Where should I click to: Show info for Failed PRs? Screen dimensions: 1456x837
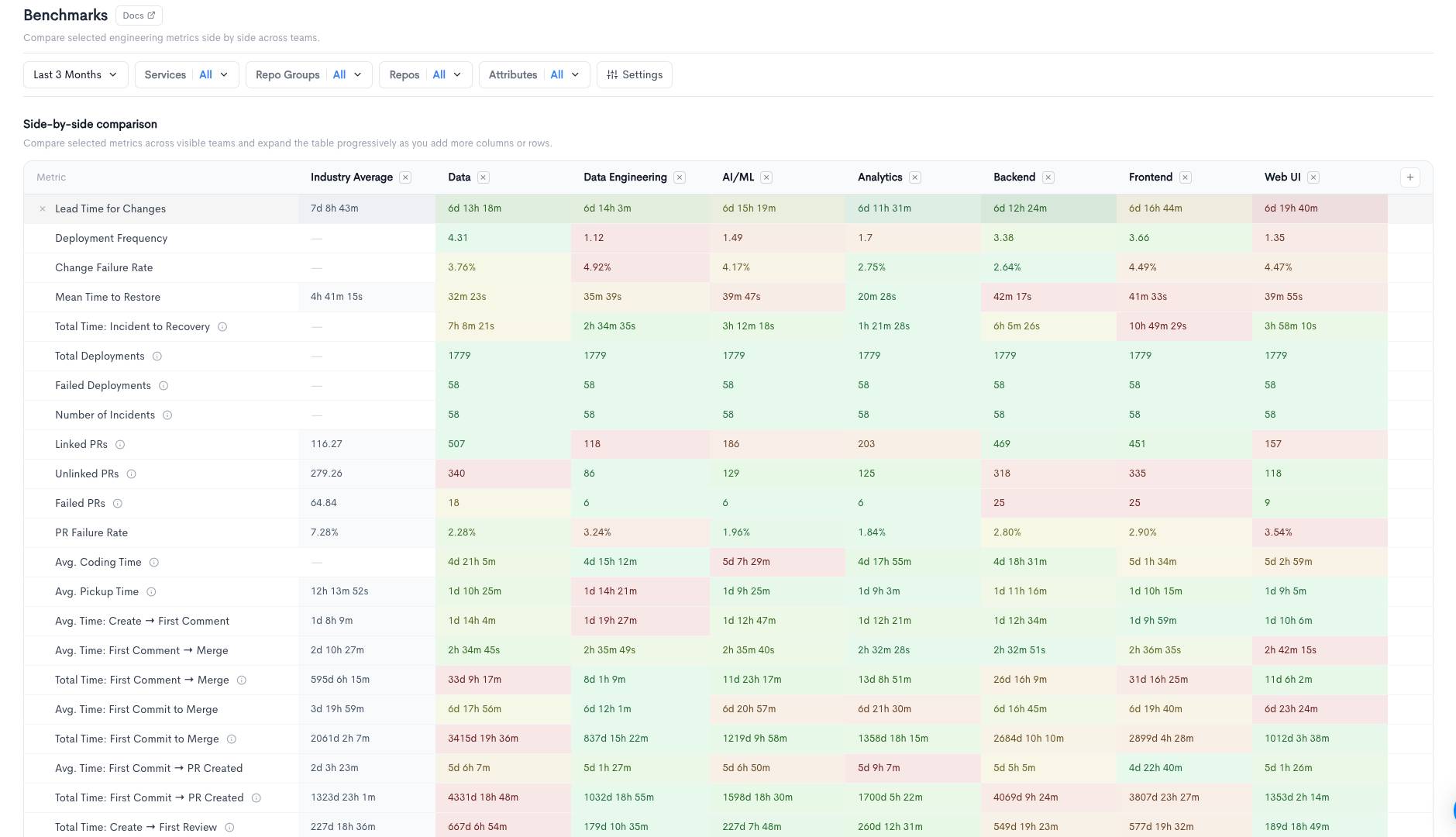[118, 503]
